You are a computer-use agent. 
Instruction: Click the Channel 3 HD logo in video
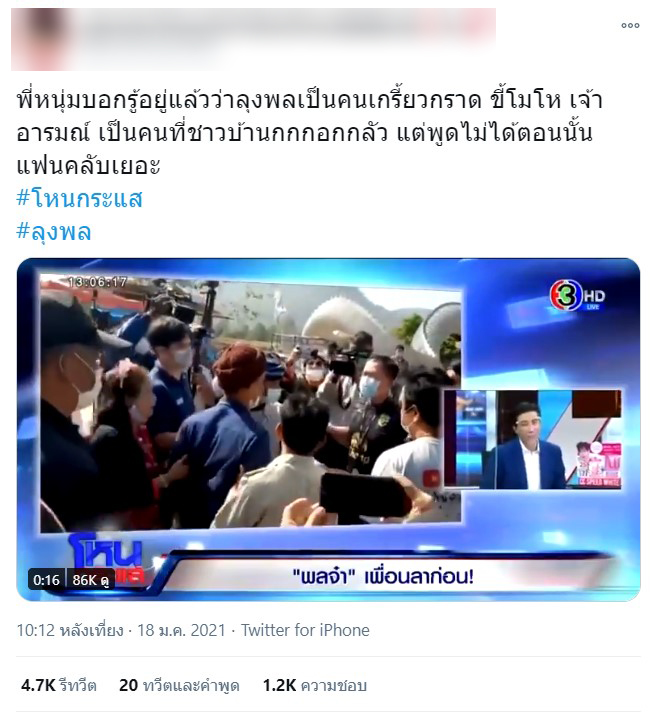tap(577, 295)
